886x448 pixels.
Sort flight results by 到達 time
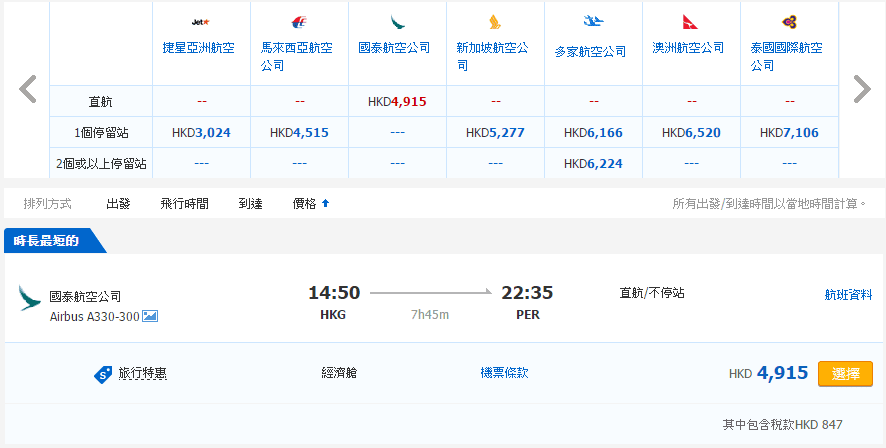tap(250, 204)
